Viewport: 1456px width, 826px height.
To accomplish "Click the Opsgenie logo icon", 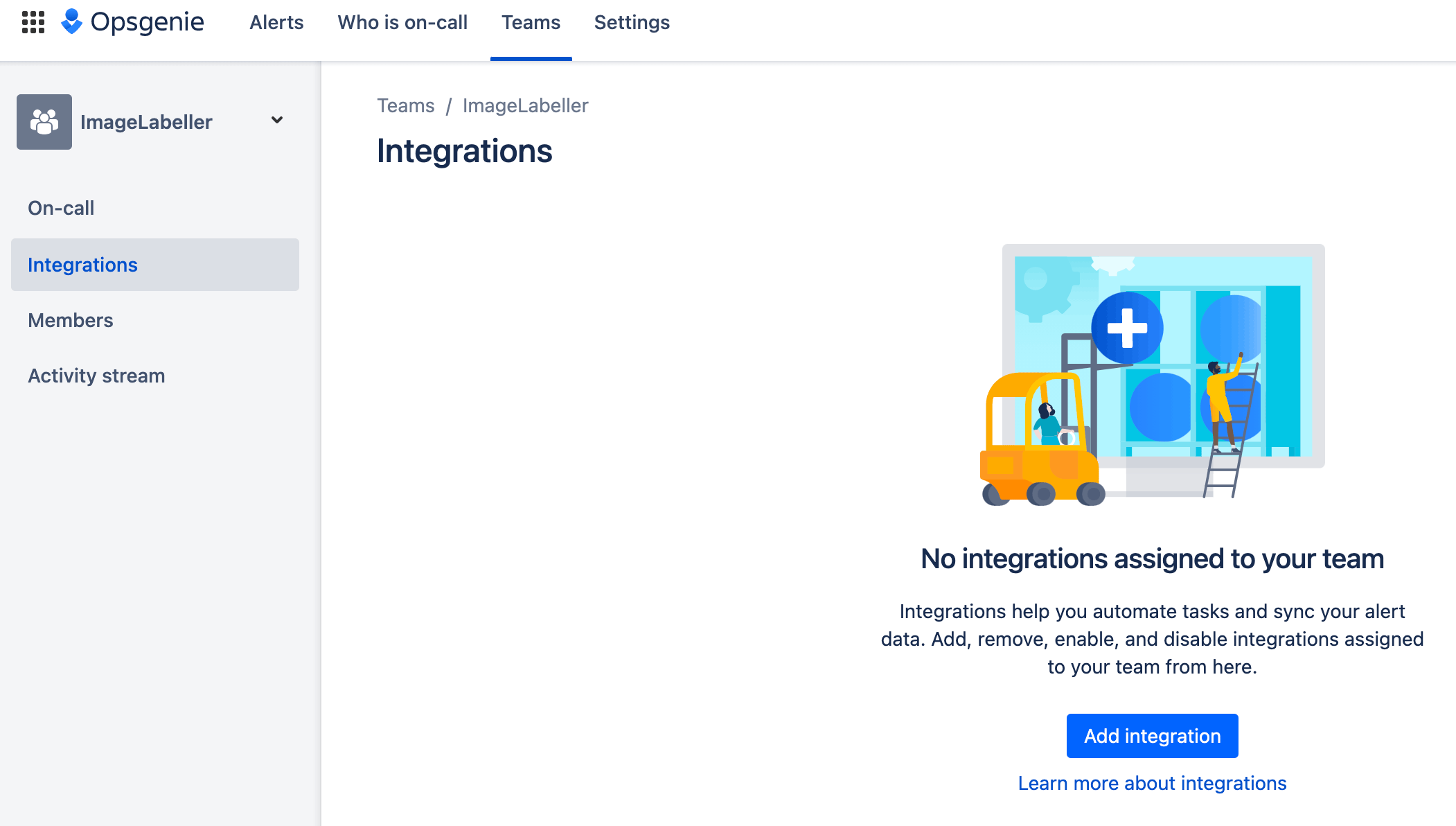I will coord(74,22).
